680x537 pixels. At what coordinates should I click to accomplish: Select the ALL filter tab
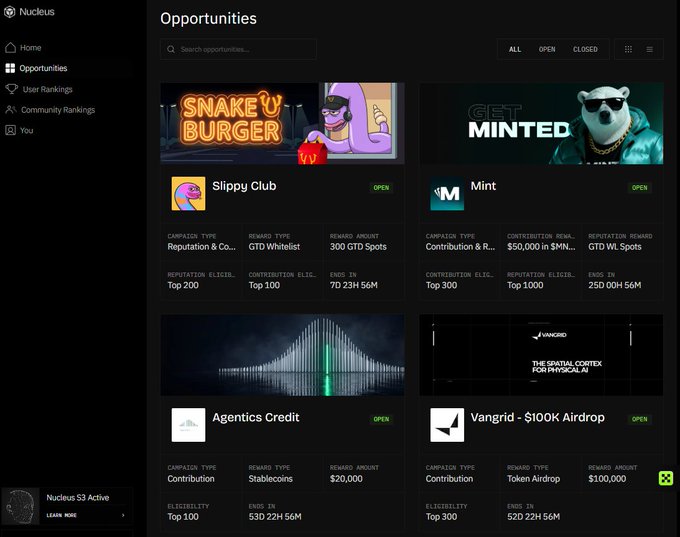515,49
